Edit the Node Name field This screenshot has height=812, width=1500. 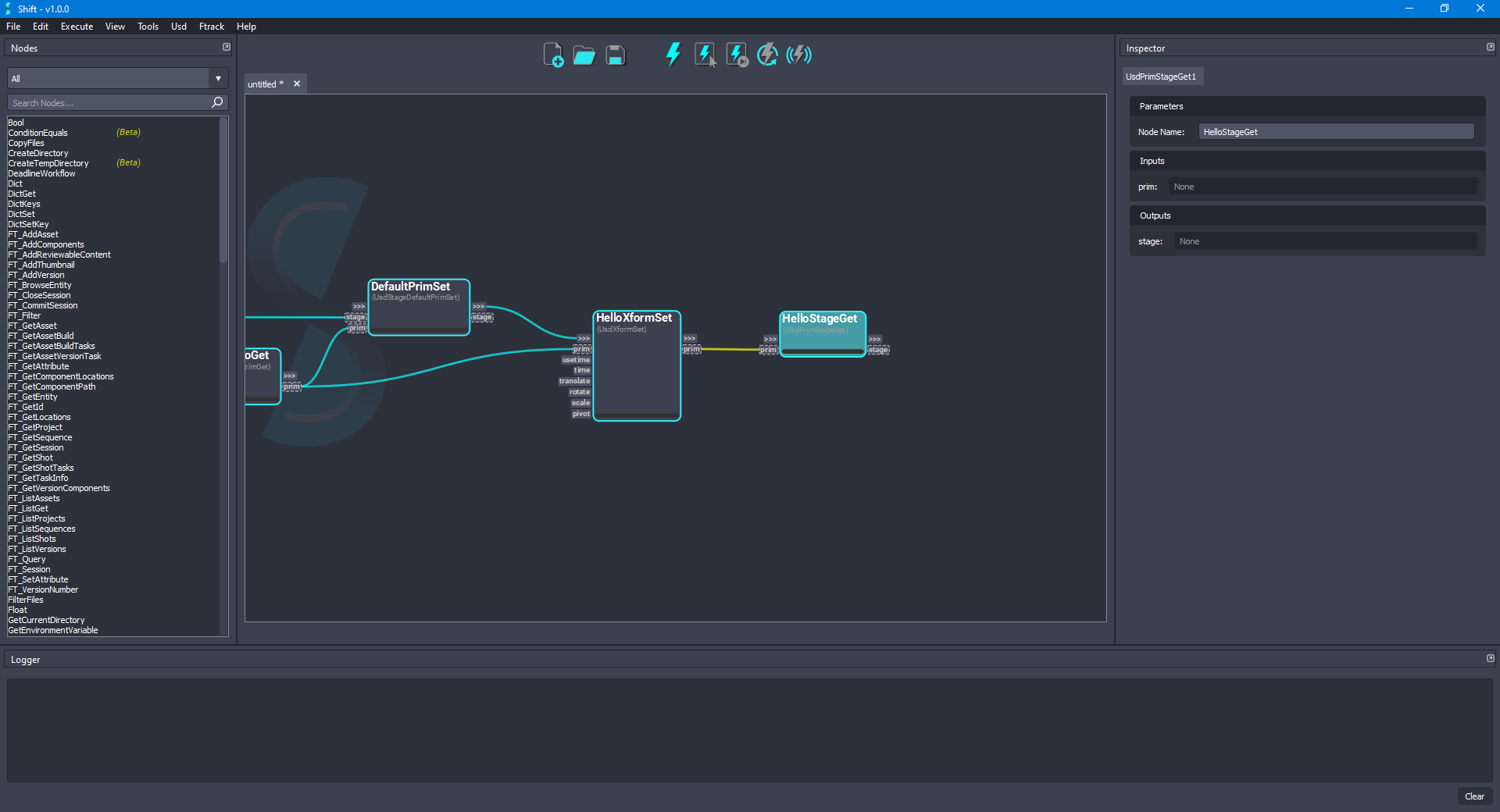[x=1336, y=131]
